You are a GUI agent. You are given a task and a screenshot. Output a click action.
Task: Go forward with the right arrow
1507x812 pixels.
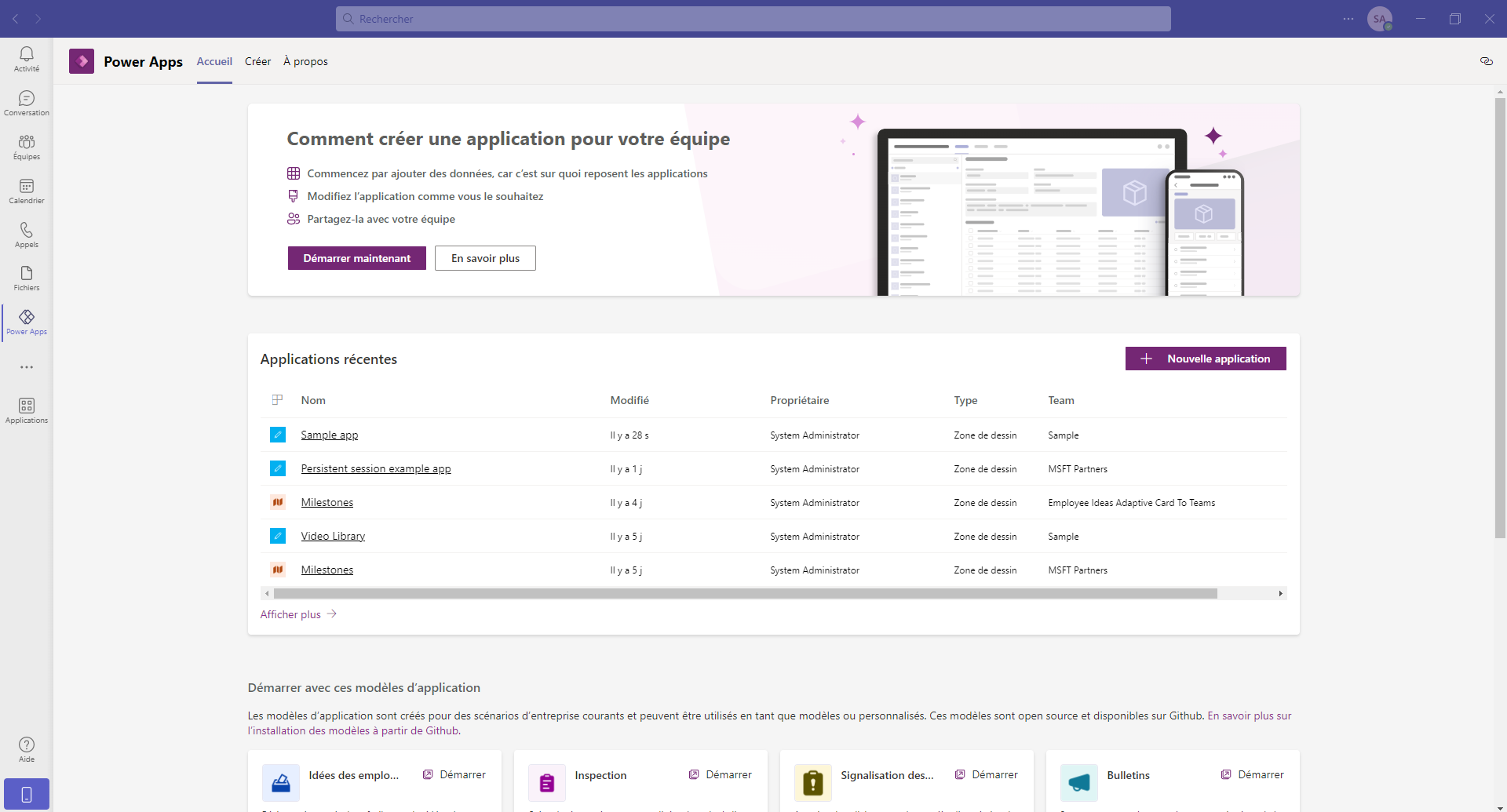pos(38,19)
